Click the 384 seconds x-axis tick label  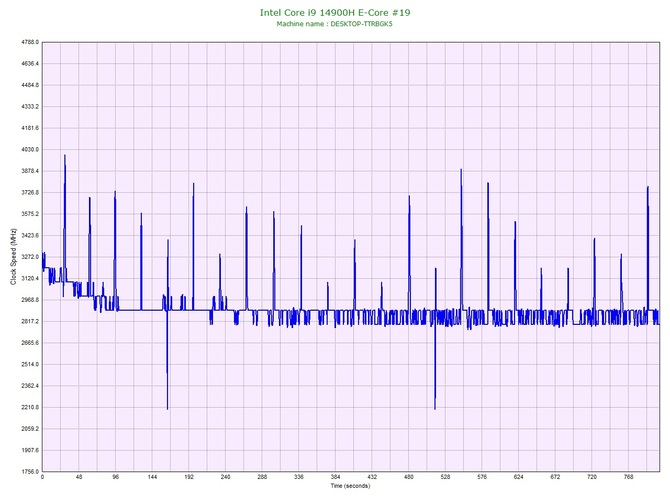click(x=336, y=477)
